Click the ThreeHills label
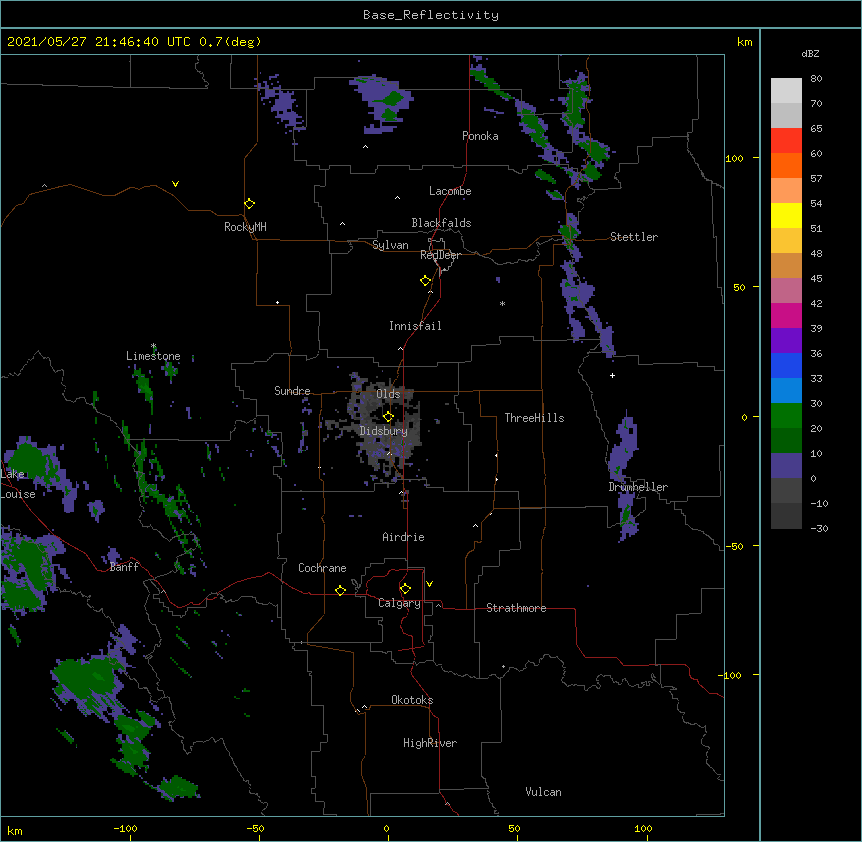Viewport: 862px width, 842px height. [534, 418]
